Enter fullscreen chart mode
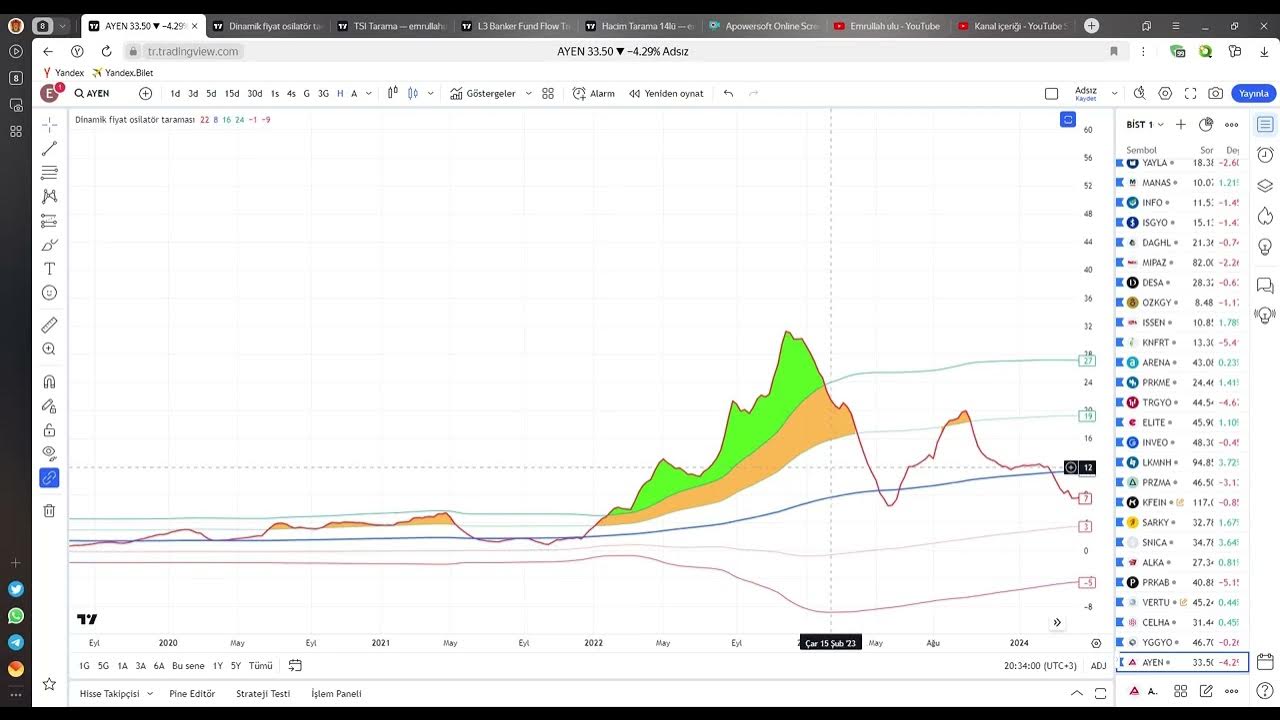Viewport: 1280px width, 720px height. pyautogui.click(x=1190, y=93)
